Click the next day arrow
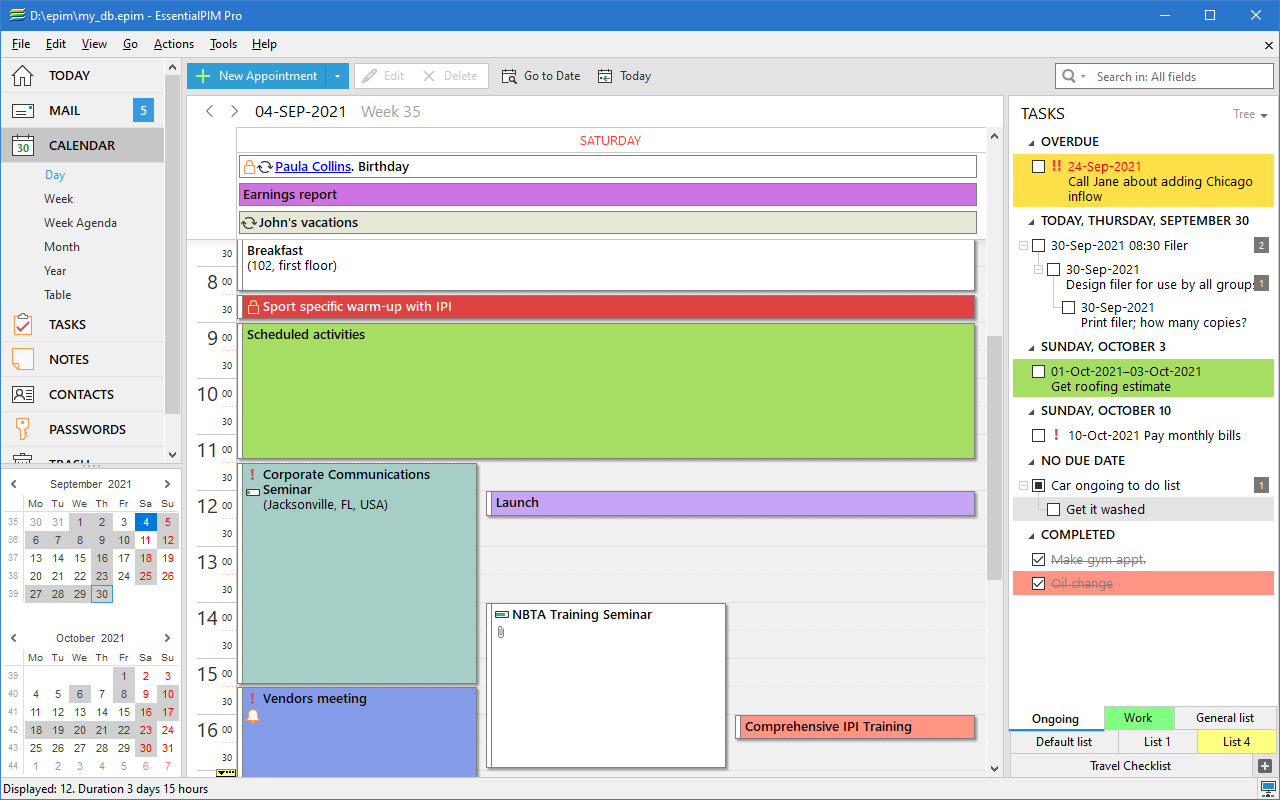Screen dimensions: 1280x800 click(234, 112)
